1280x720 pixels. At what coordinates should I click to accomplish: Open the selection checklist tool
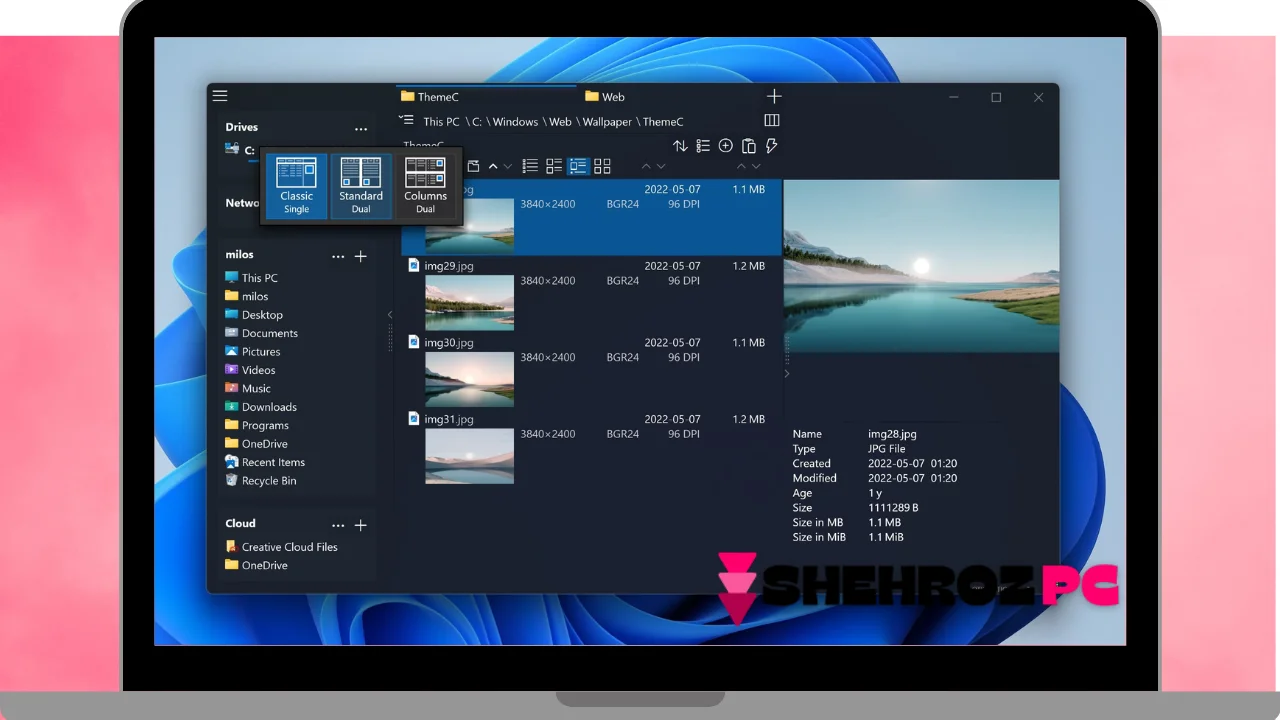703,146
